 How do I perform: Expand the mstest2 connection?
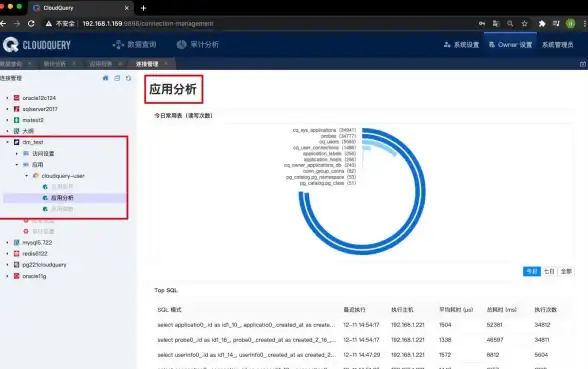(x=7, y=120)
